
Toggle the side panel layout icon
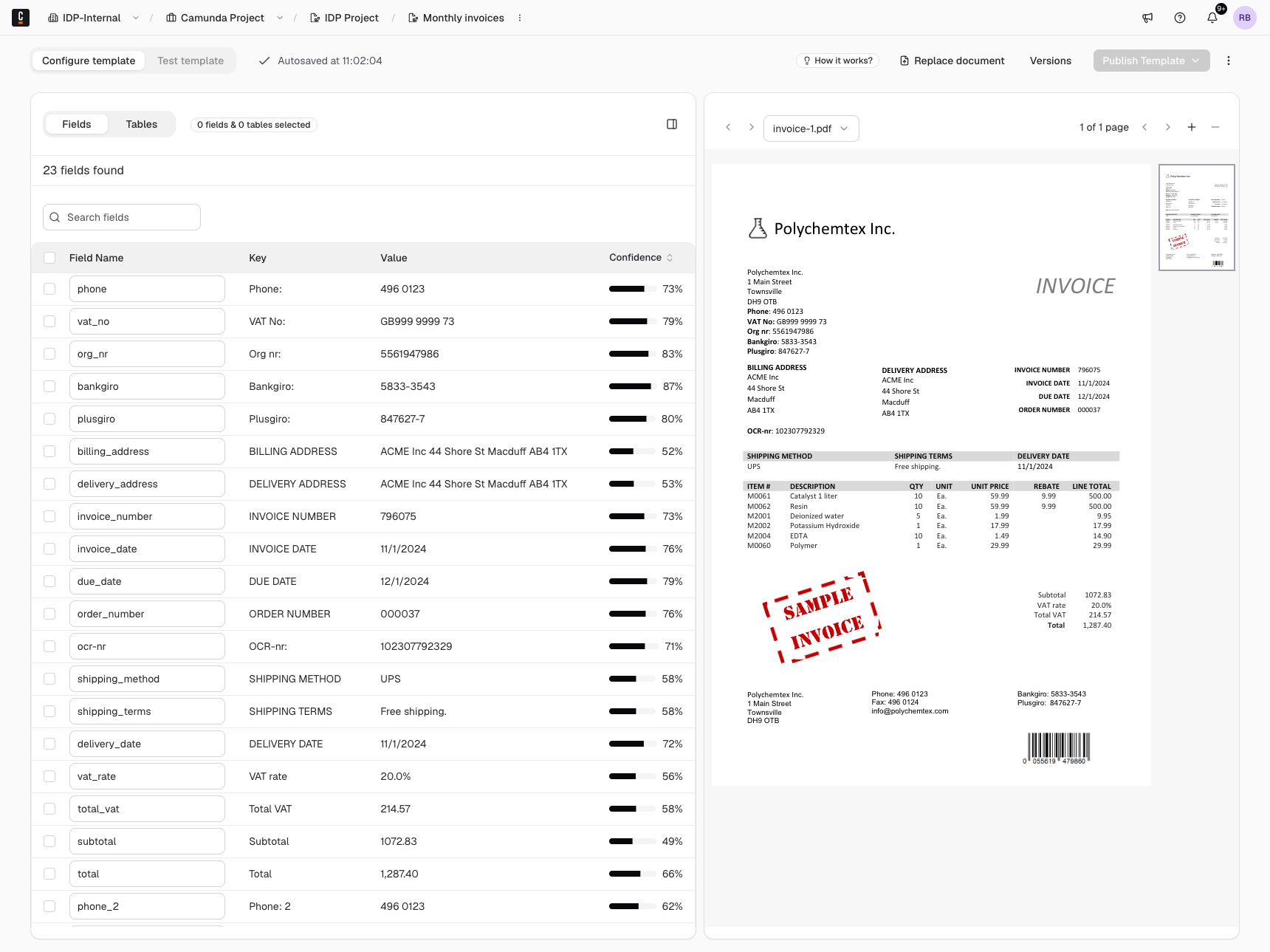pyautogui.click(x=672, y=124)
